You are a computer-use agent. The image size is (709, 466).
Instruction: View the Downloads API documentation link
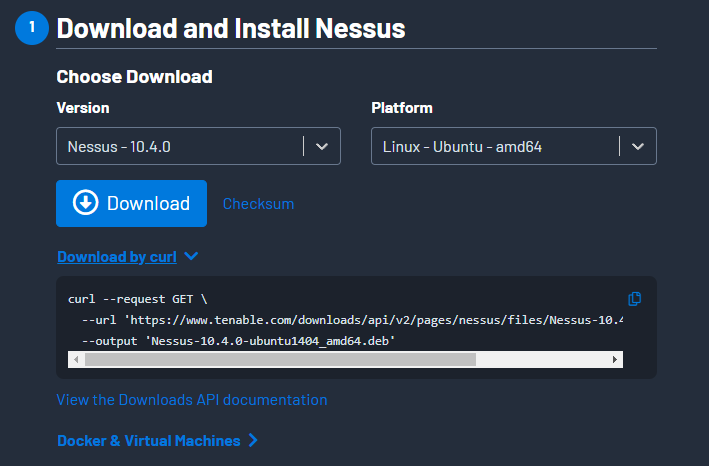tap(192, 400)
